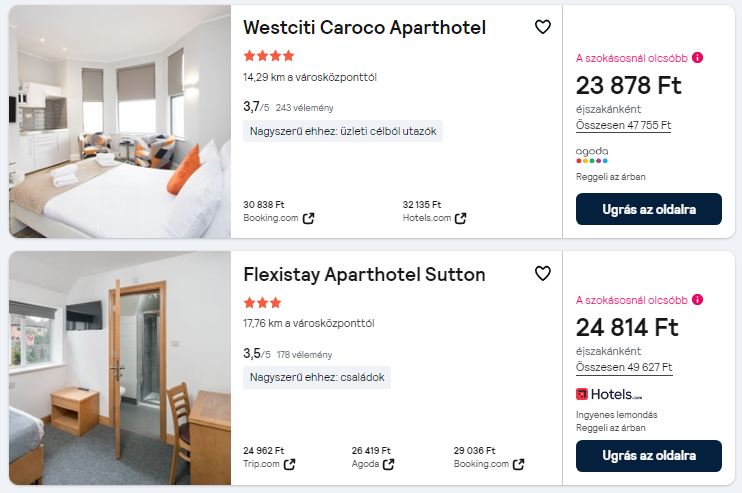Save Westciti Caroco Aparthotel with heart icon

click(542, 27)
